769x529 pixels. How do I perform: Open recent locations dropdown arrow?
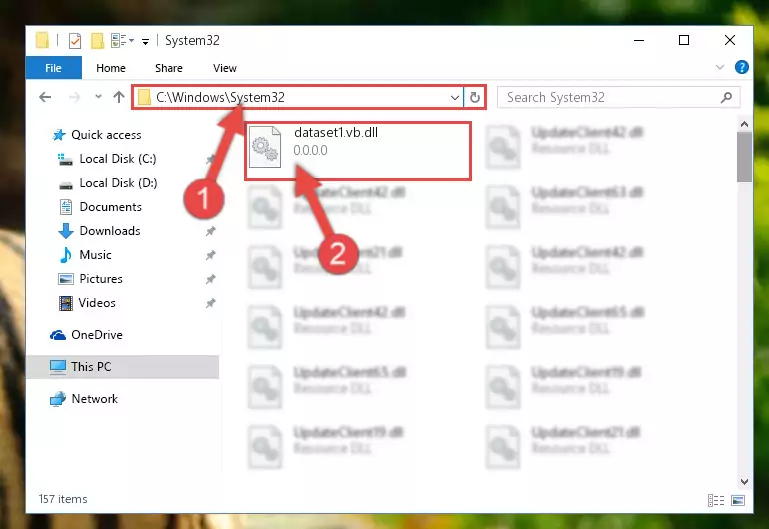[98, 97]
